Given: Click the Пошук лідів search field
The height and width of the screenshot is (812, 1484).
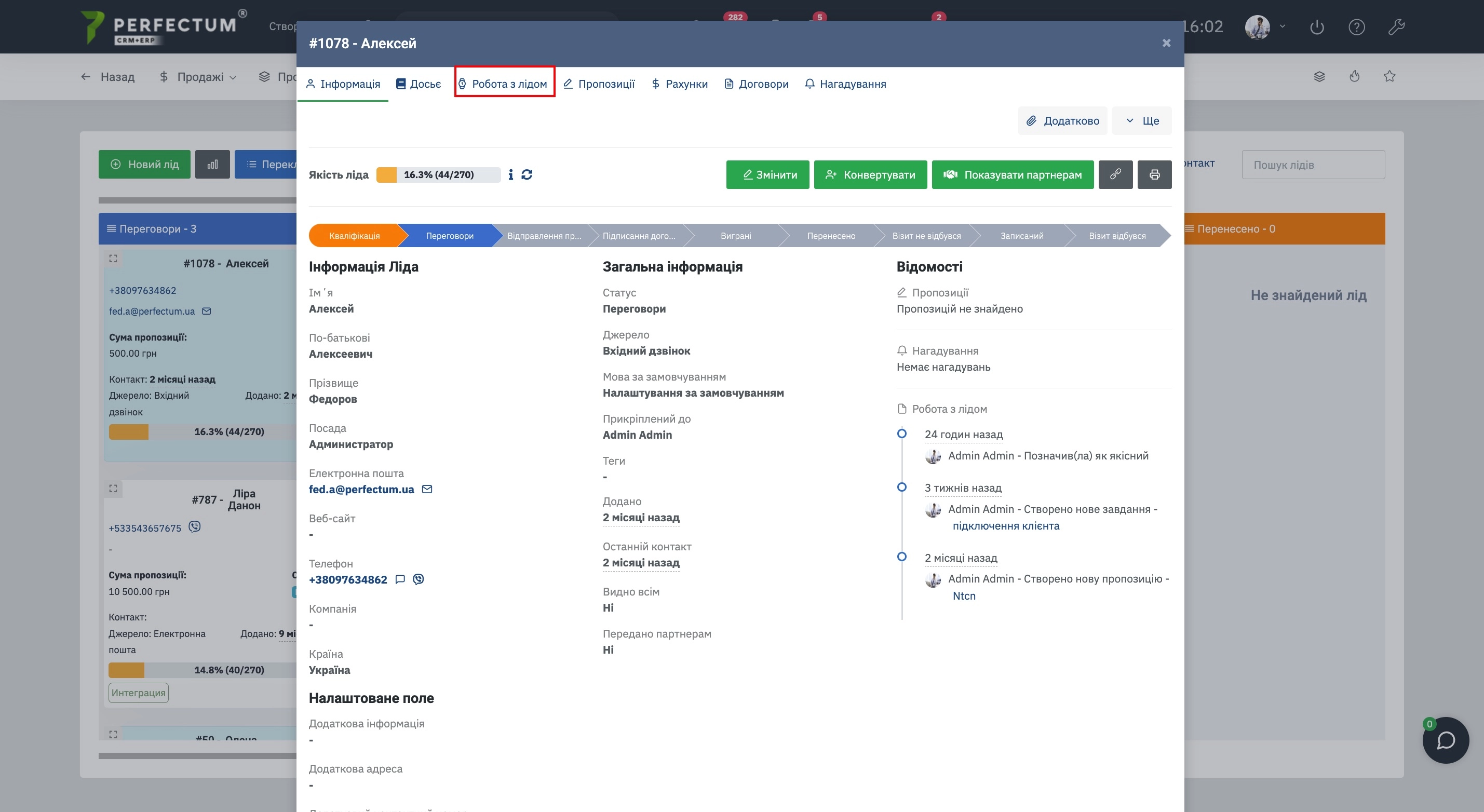Looking at the screenshot, I should click(x=1313, y=165).
